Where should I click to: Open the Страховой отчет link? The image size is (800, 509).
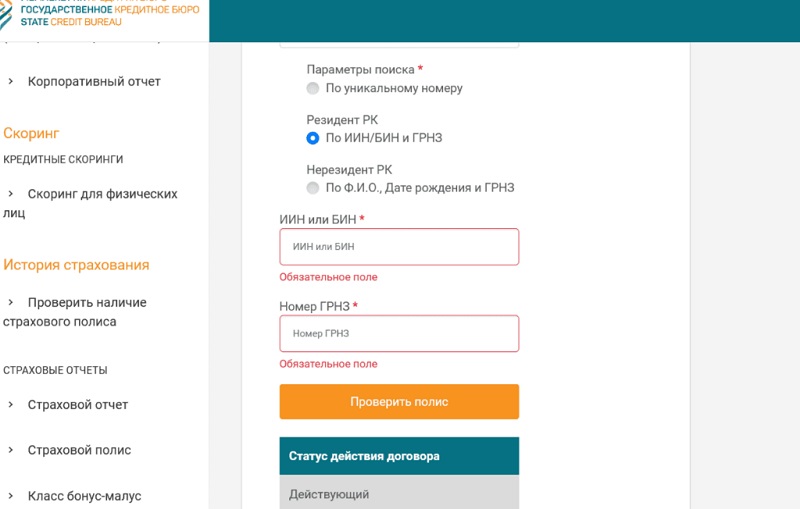point(78,405)
